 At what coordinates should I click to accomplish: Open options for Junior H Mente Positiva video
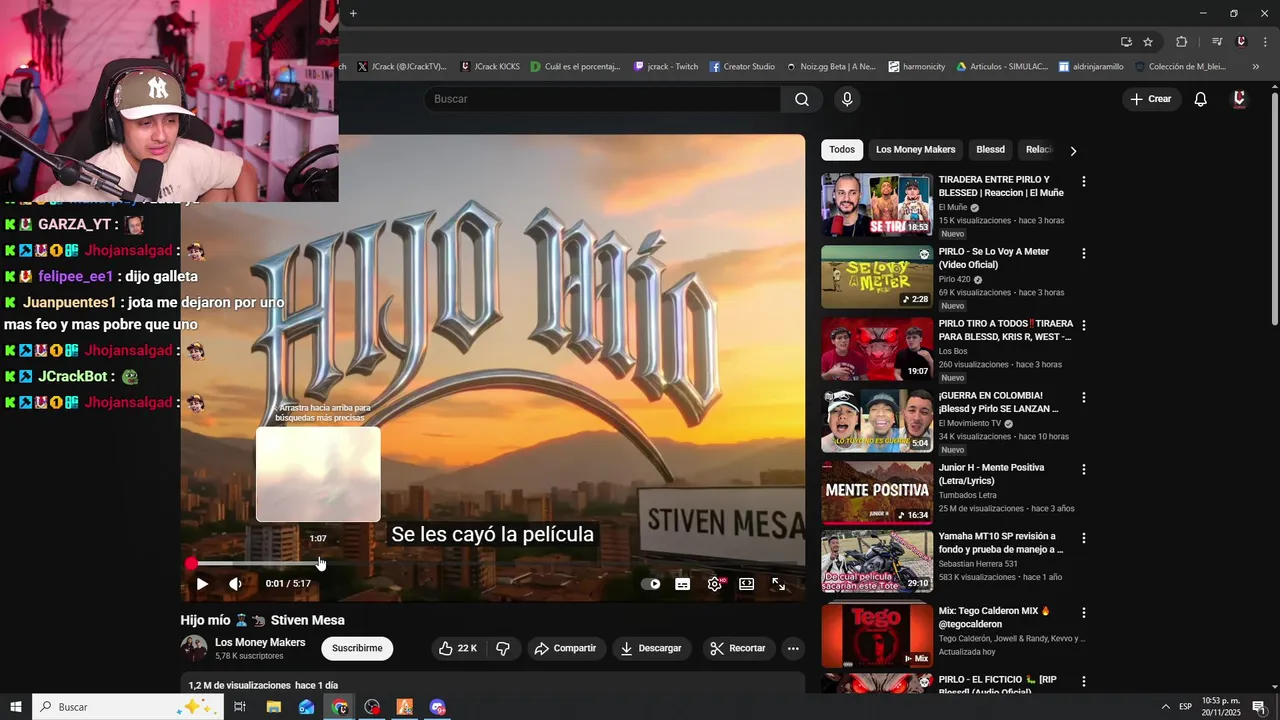pyautogui.click(x=1083, y=470)
